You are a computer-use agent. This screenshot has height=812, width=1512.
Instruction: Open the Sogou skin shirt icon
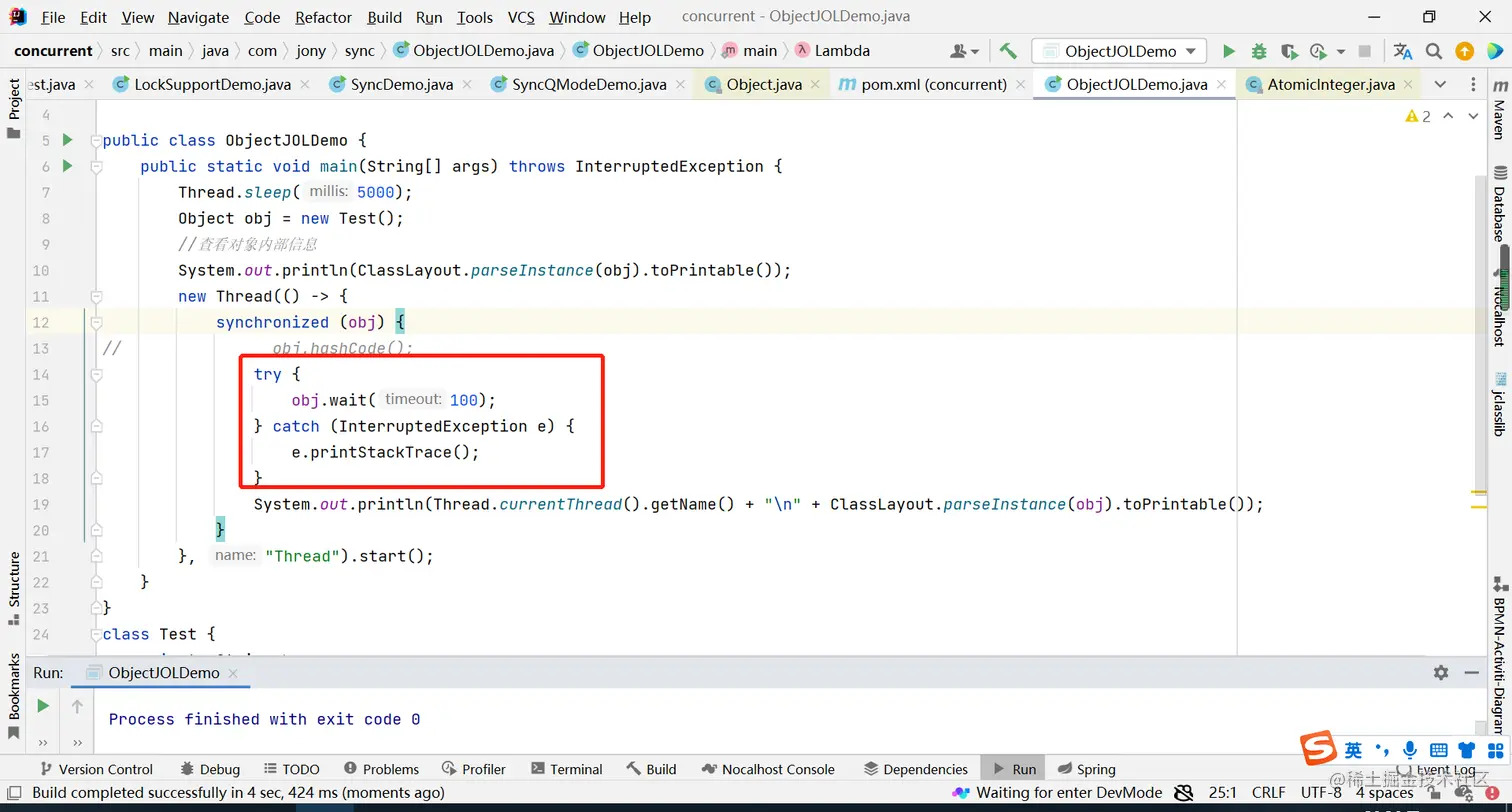pyautogui.click(x=1467, y=750)
